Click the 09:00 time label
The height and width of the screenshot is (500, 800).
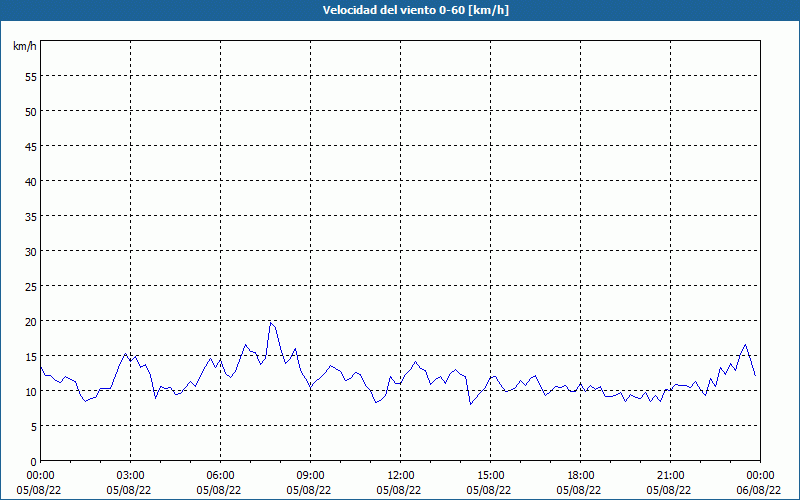[310, 476]
